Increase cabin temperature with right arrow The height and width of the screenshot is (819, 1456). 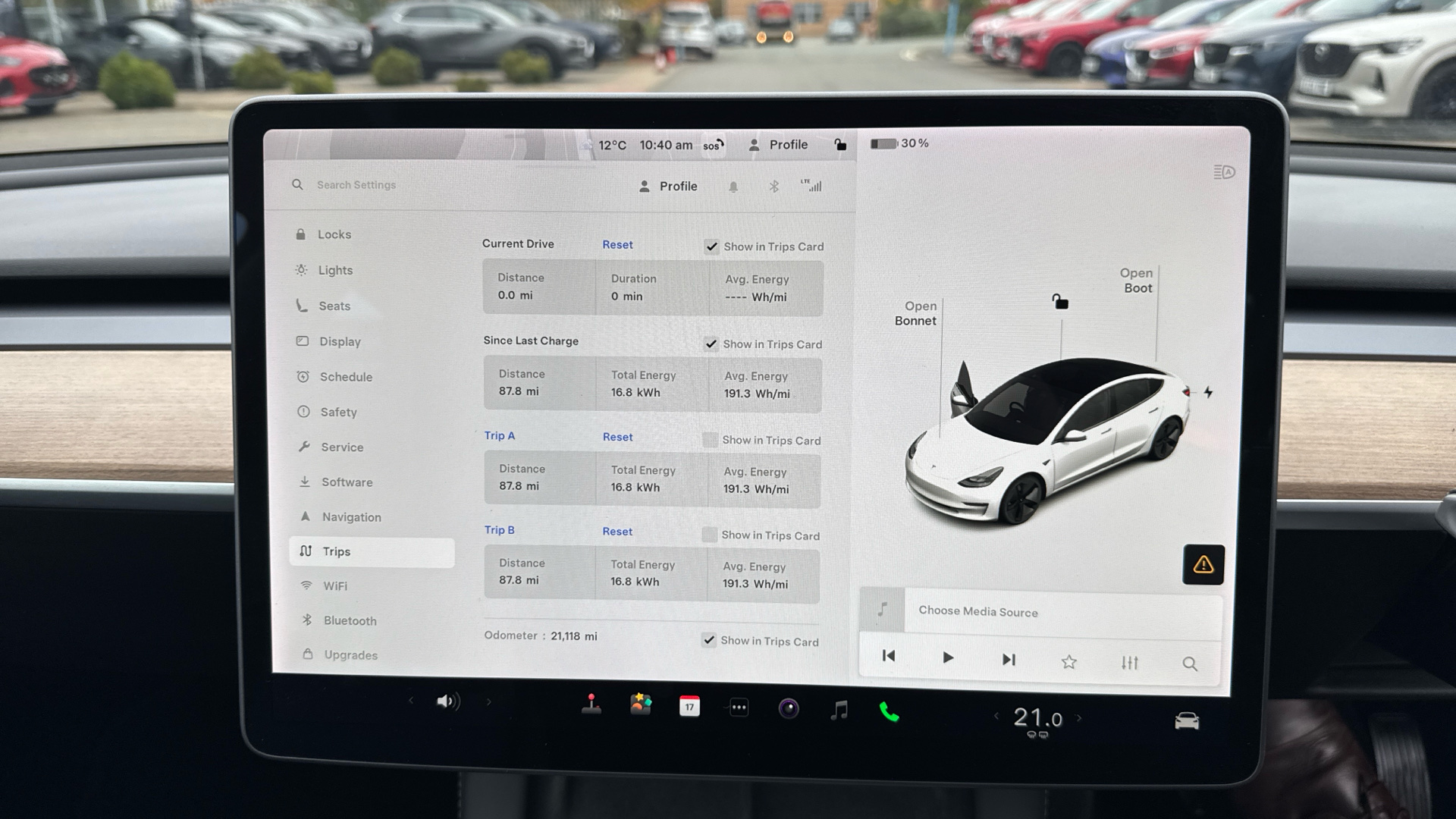(x=1079, y=717)
